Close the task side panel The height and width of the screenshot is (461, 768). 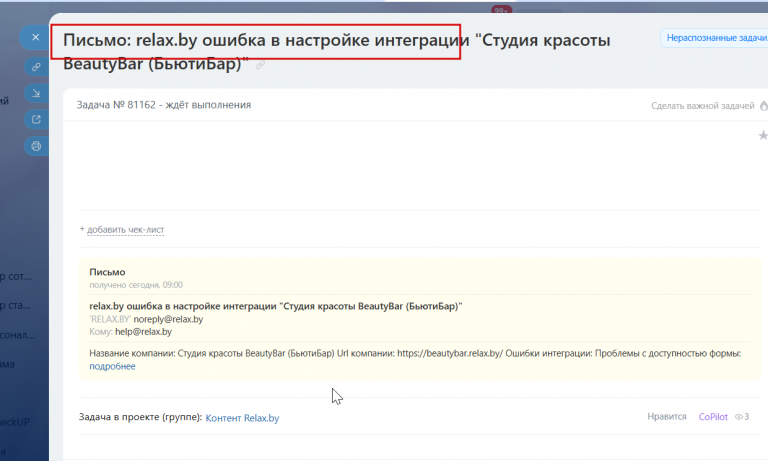35,37
